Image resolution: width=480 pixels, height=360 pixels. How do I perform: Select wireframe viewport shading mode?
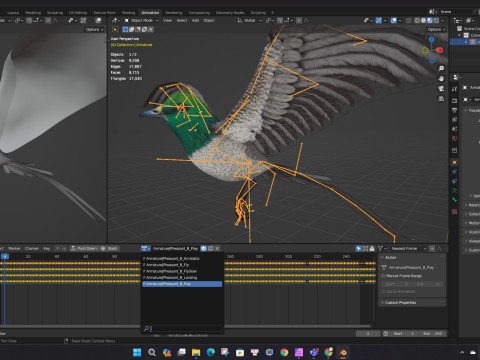417,20
